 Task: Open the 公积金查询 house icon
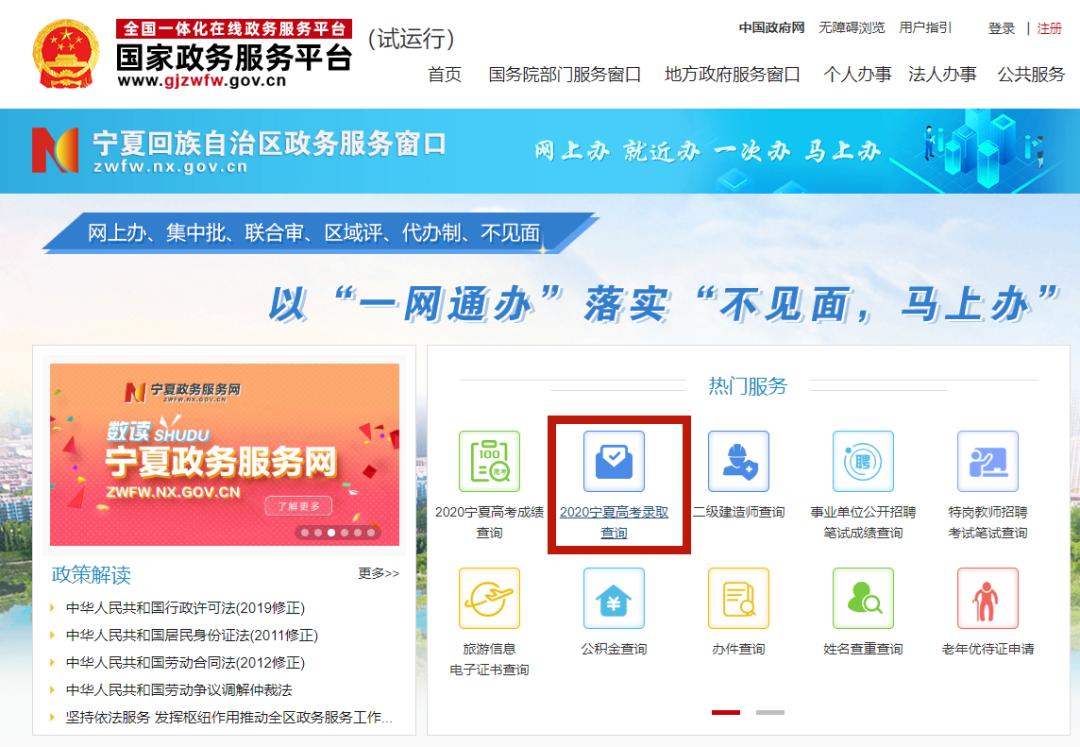click(614, 598)
